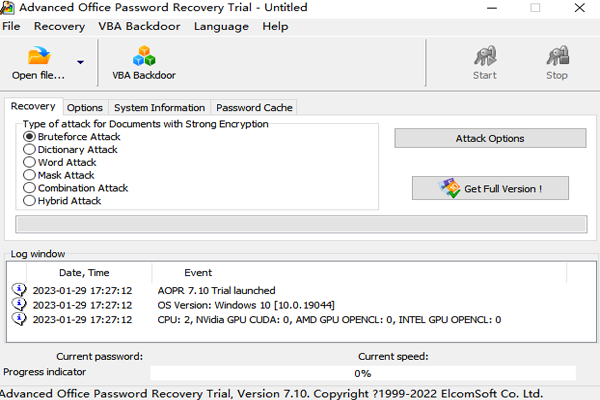The image size is (600, 400).
Task: Minimize the application window
Action: (x=492, y=8)
